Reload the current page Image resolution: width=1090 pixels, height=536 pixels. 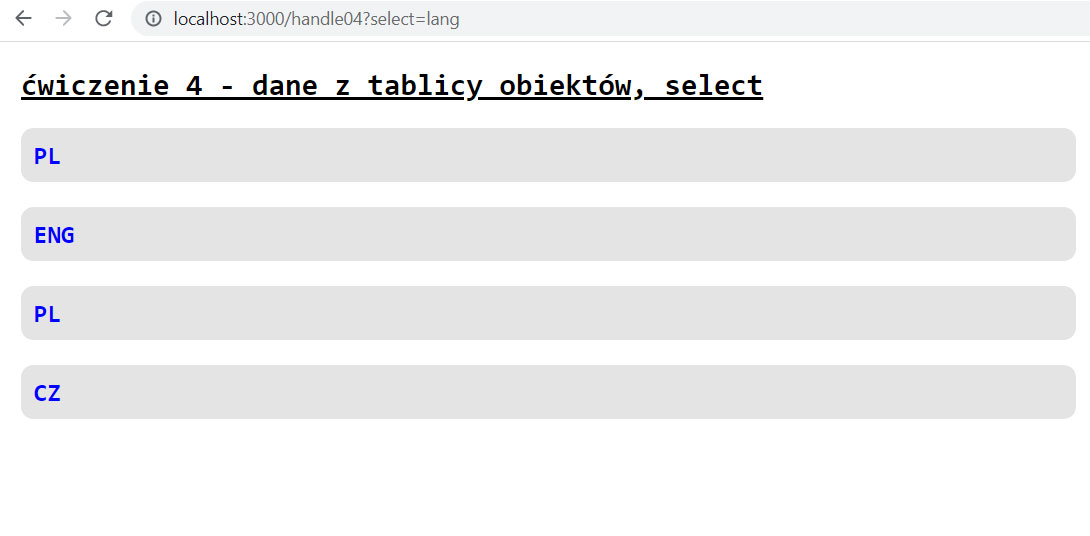click(x=103, y=19)
